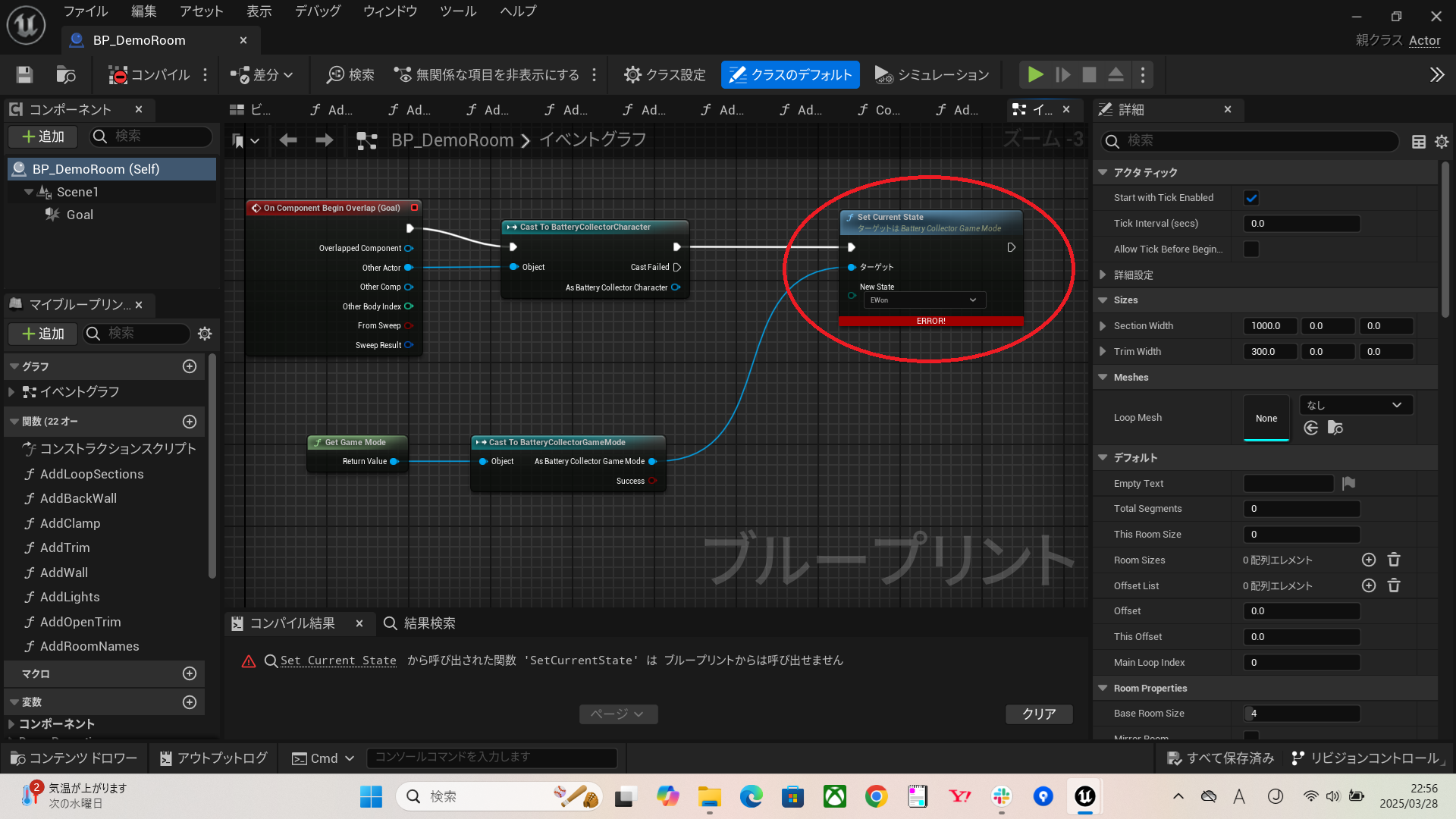Image resolution: width=1456 pixels, height=819 pixels.
Task: Expand the Trim Width vector row
Action: (1103, 352)
